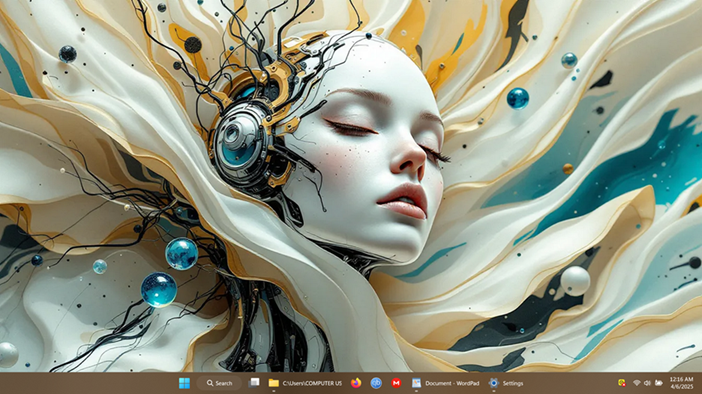Switch to the C:\Users\COMPUTER US window label
This screenshot has width=702, height=394.
click(312, 383)
